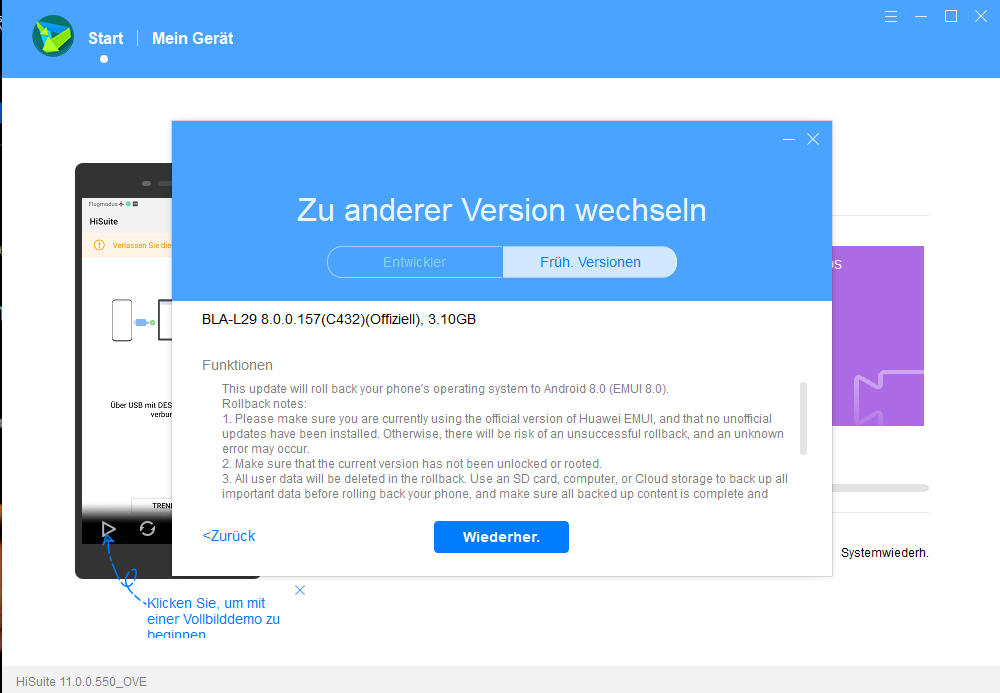Go back via the <Zurück link
The width and height of the screenshot is (1000, 693).
[x=229, y=536]
